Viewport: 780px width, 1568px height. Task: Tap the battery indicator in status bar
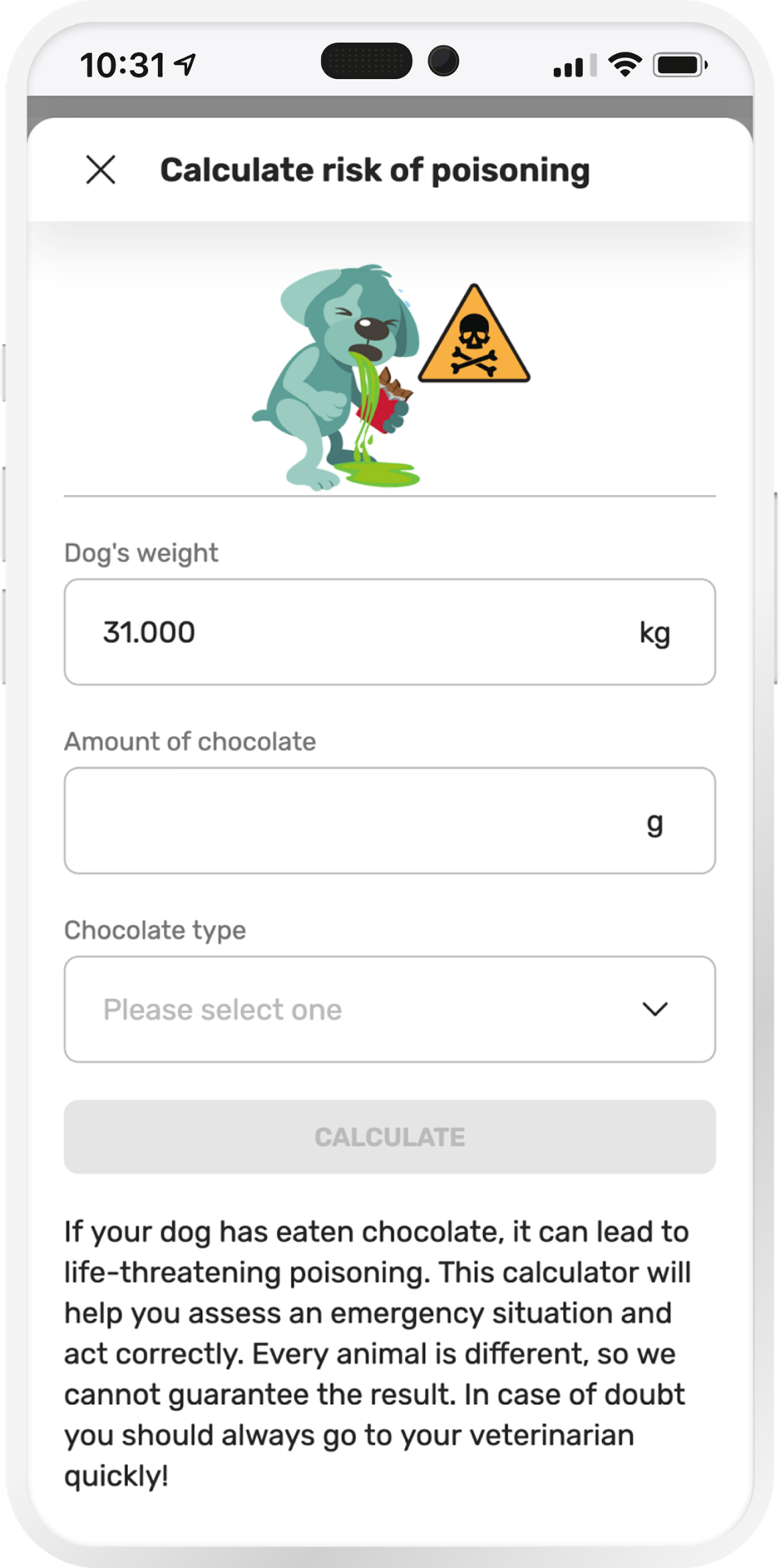point(679,65)
